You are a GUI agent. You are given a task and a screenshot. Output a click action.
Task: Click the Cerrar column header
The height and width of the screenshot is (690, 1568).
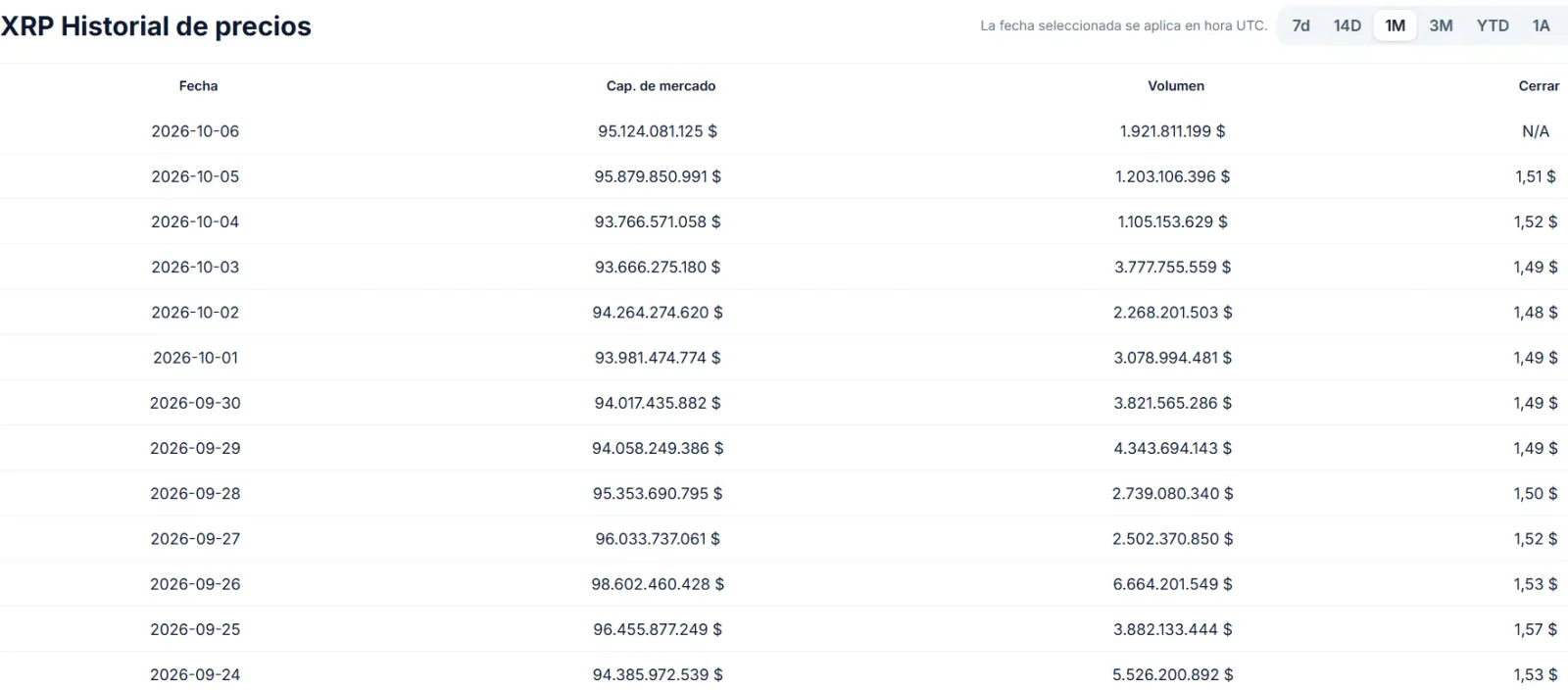click(x=1539, y=86)
